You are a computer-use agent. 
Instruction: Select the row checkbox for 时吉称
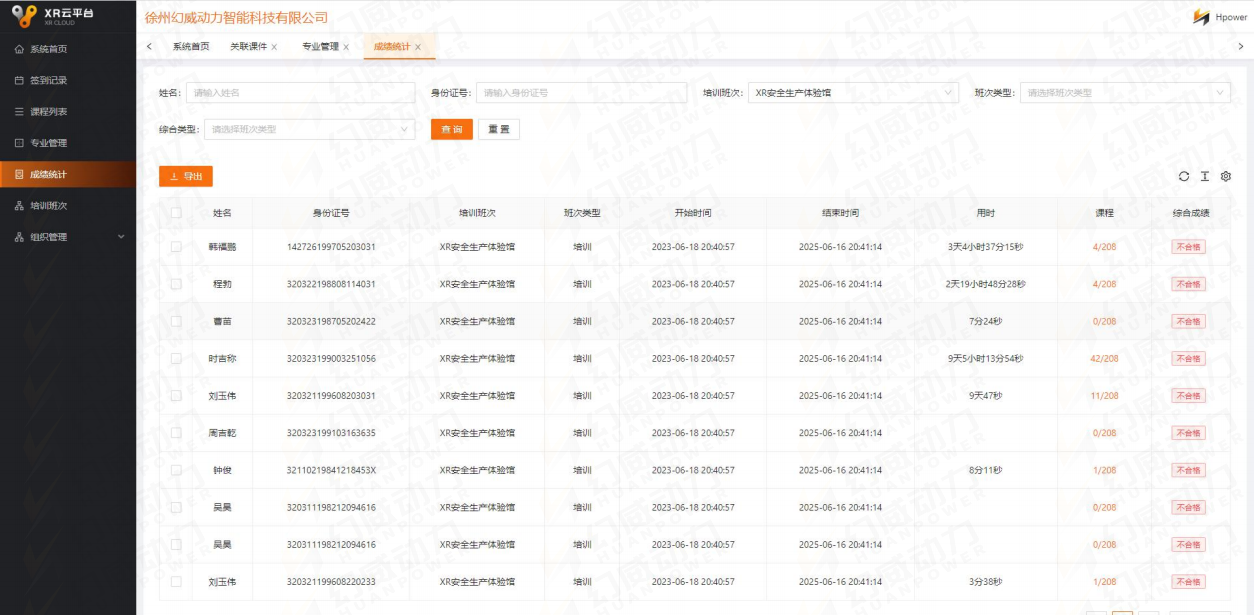point(176,358)
